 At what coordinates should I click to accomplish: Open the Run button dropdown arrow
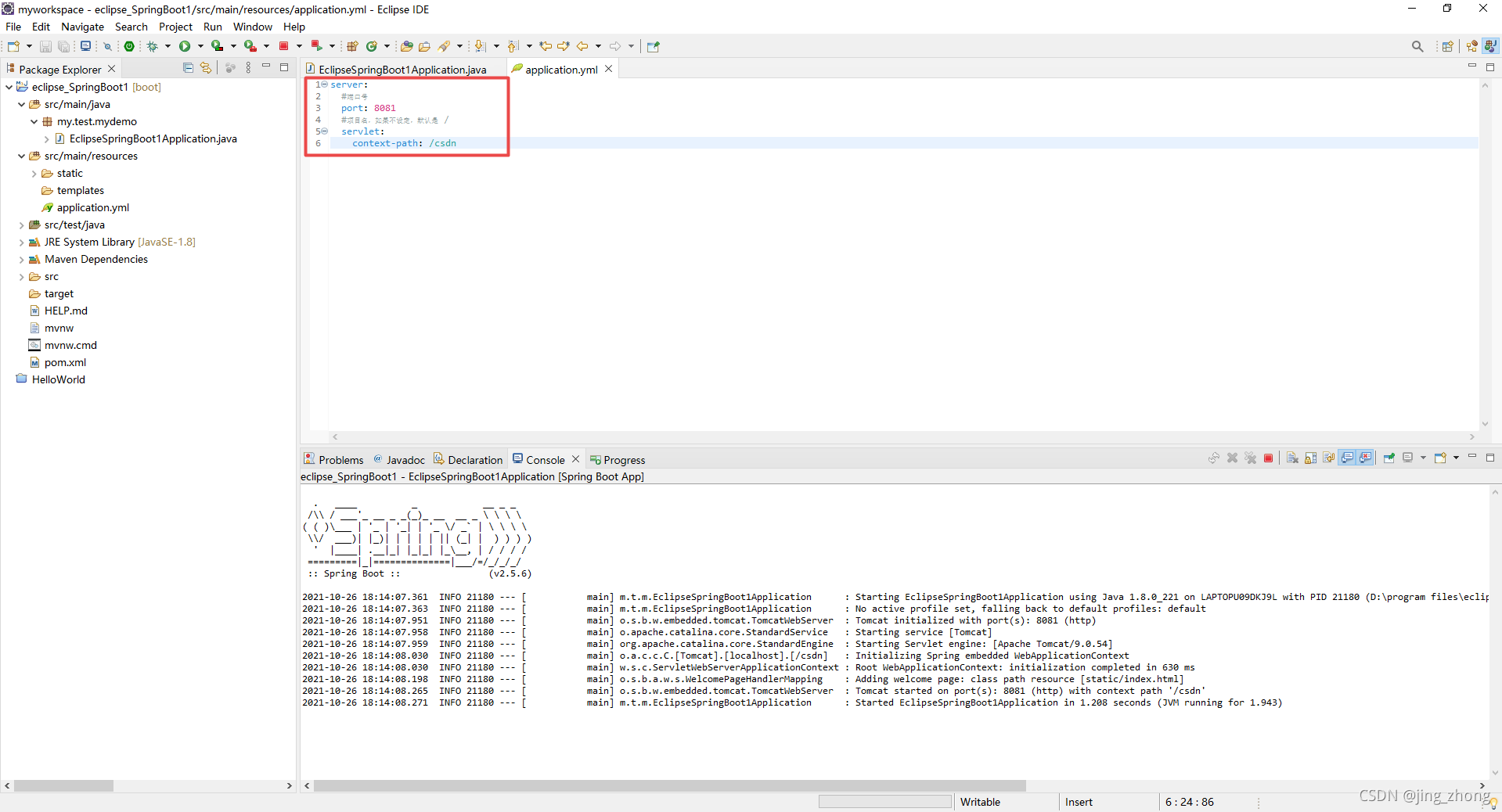coord(200,46)
